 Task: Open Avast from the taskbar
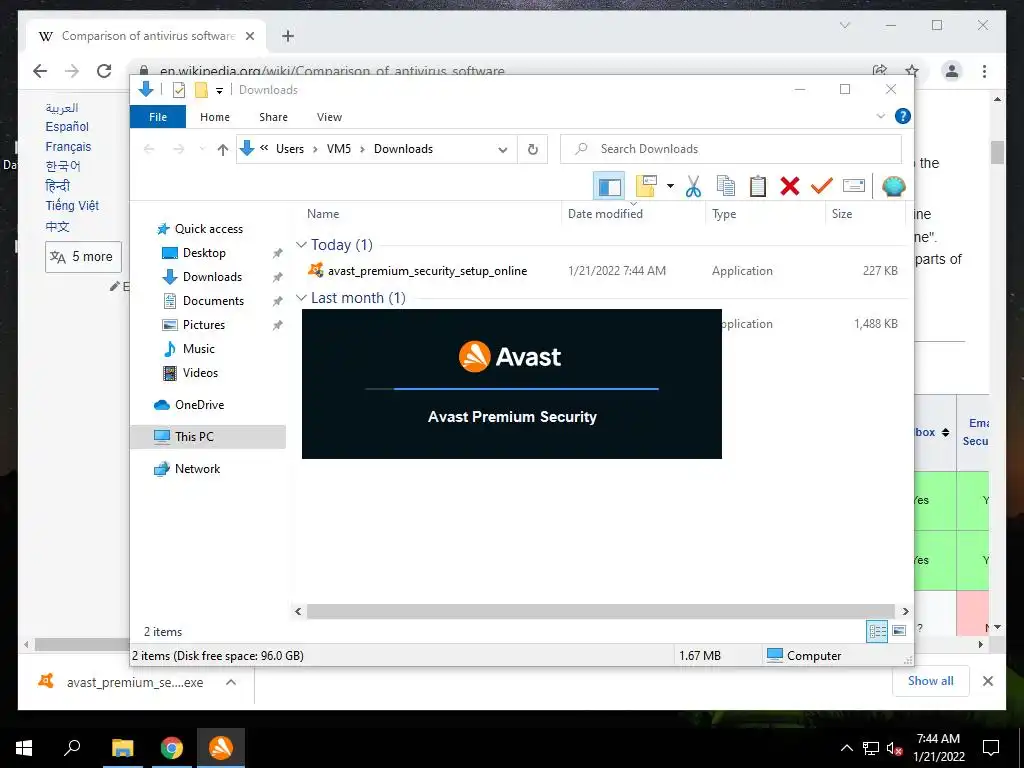pyautogui.click(x=221, y=748)
